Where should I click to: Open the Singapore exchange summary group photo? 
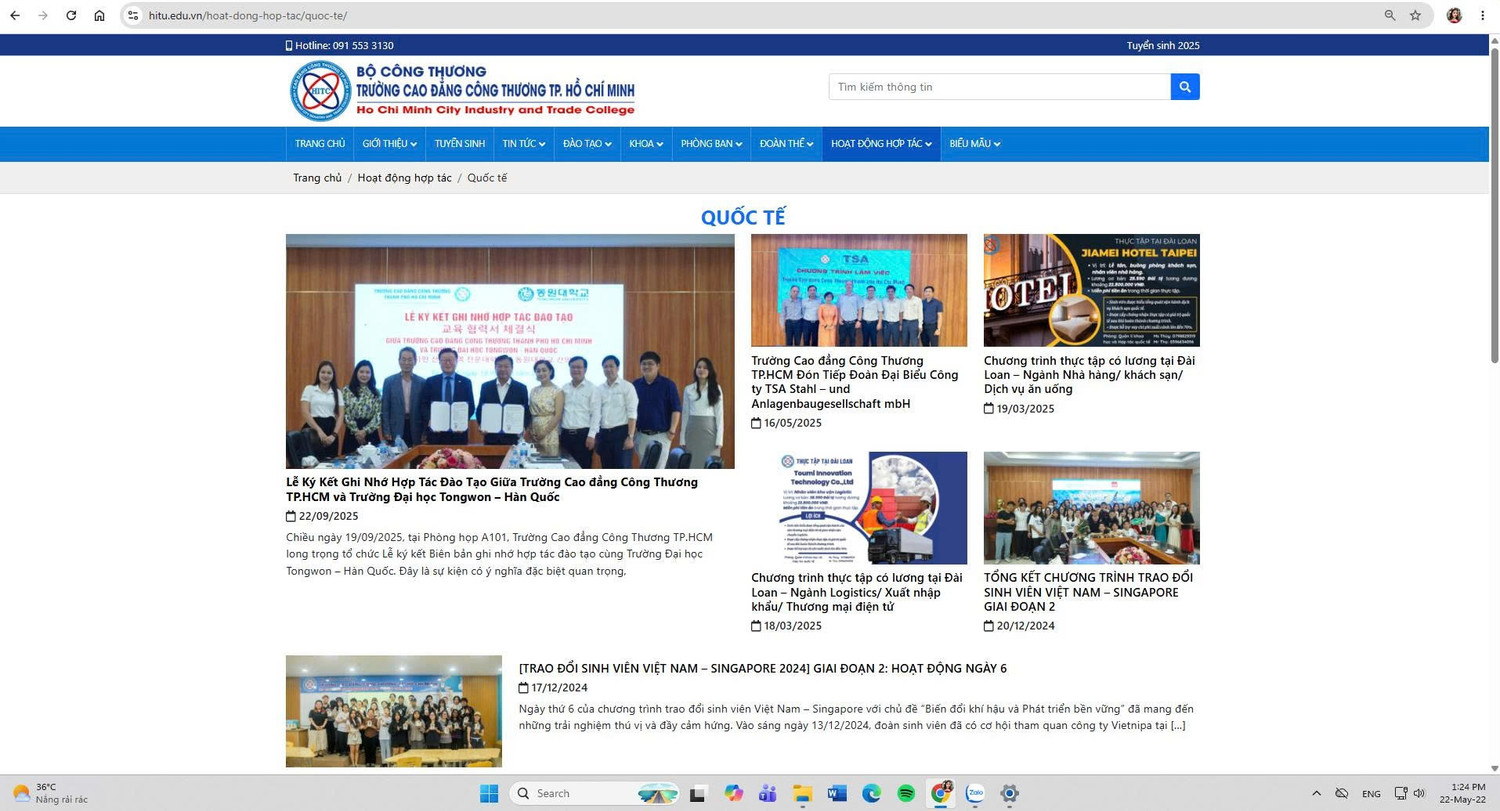tap(1092, 508)
